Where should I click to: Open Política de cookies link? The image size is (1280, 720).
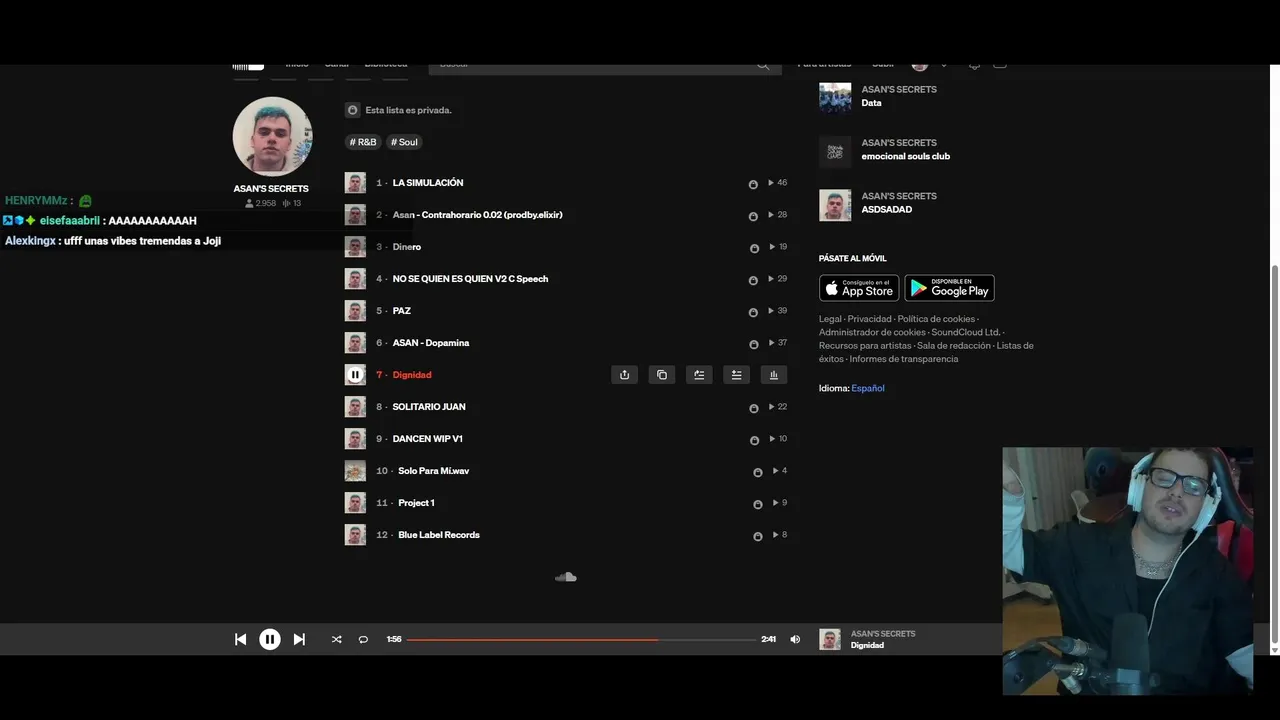[x=936, y=319]
